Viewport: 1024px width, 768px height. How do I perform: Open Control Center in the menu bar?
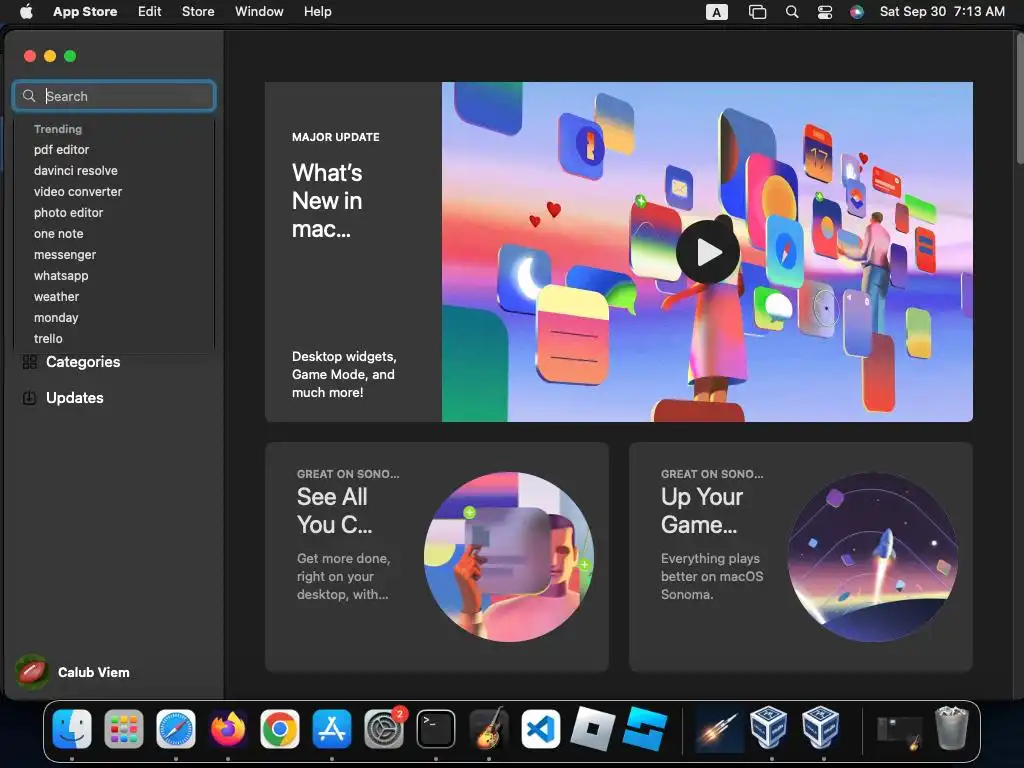tap(825, 12)
